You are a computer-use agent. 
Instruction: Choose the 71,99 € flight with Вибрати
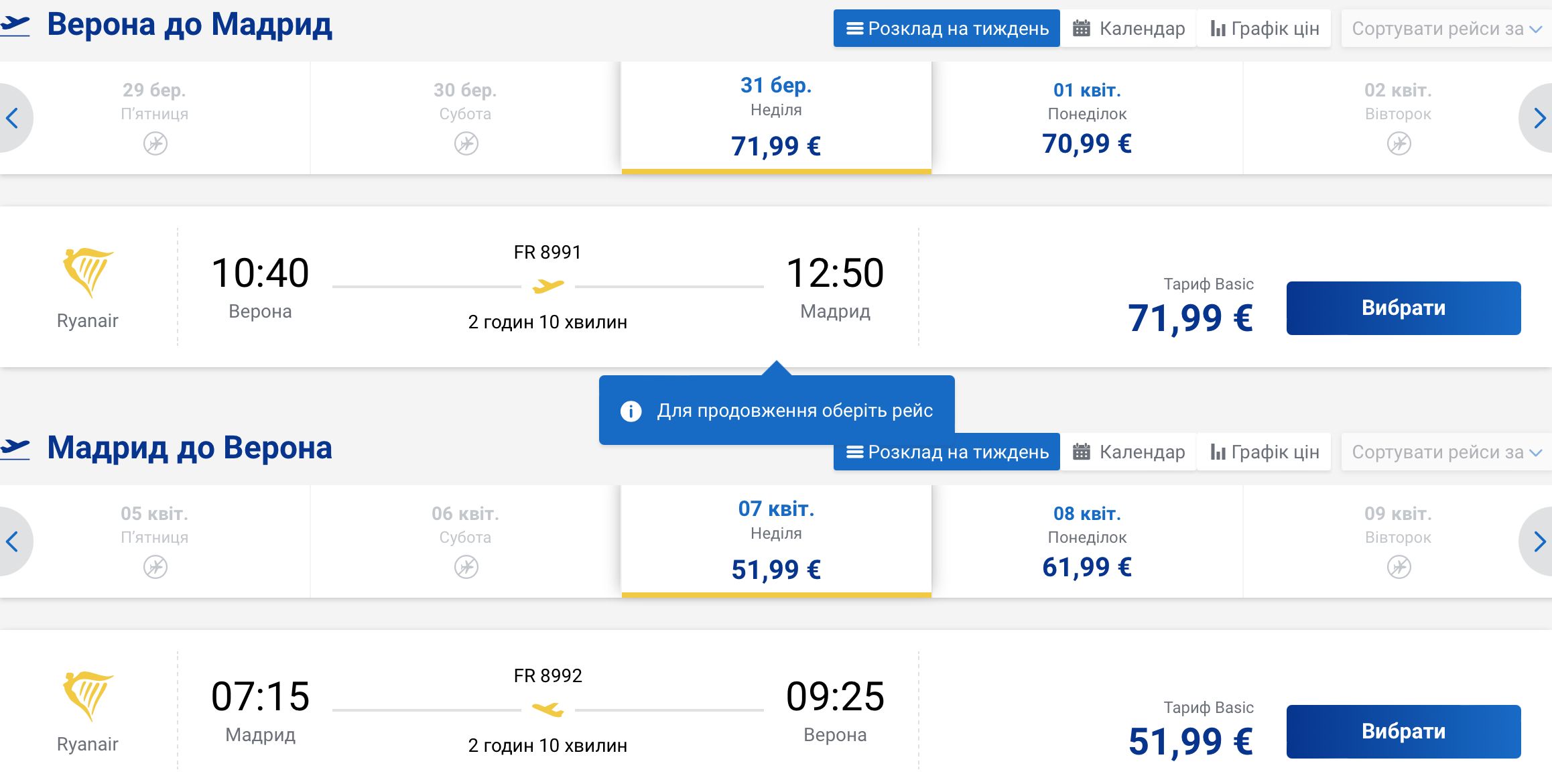coord(1403,308)
